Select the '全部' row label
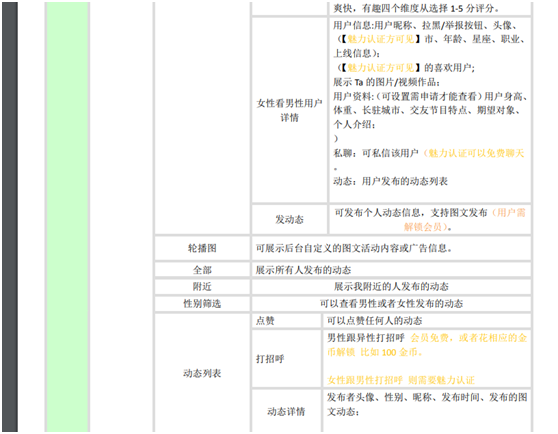This screenshot has height=434, width=558. (x=202, y=270)
